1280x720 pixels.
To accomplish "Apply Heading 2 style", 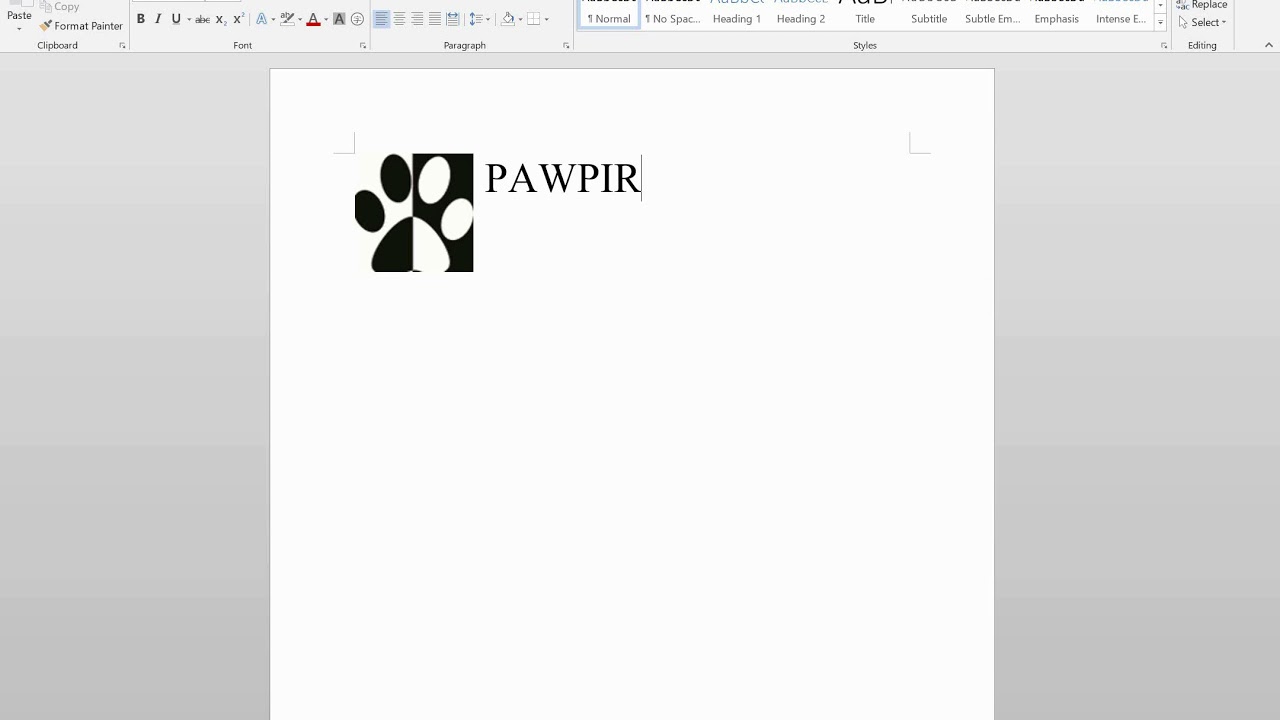I will tap(801, 14).
